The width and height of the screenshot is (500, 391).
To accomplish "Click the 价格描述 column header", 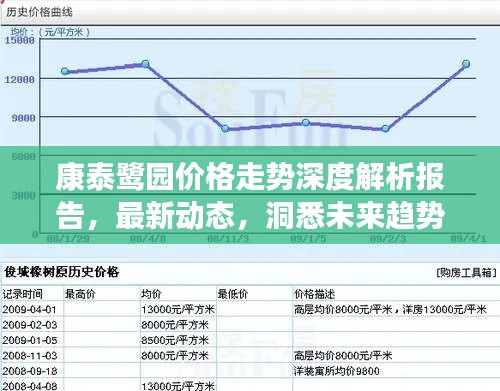I will [x=314, y=294].
